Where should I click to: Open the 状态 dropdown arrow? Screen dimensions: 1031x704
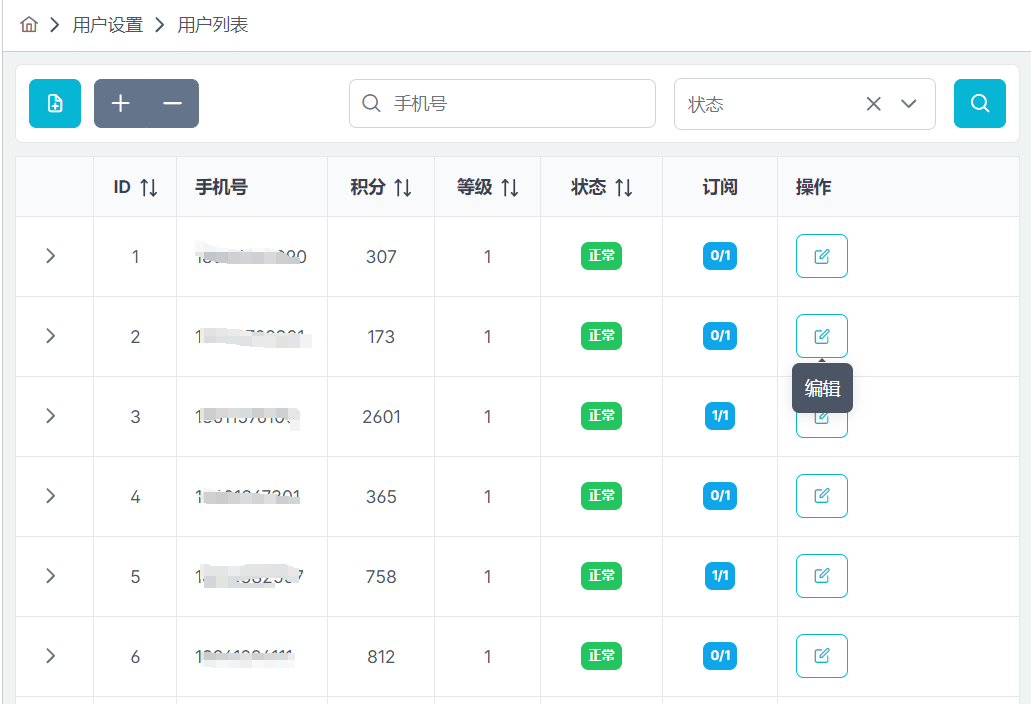pos(909,104)
